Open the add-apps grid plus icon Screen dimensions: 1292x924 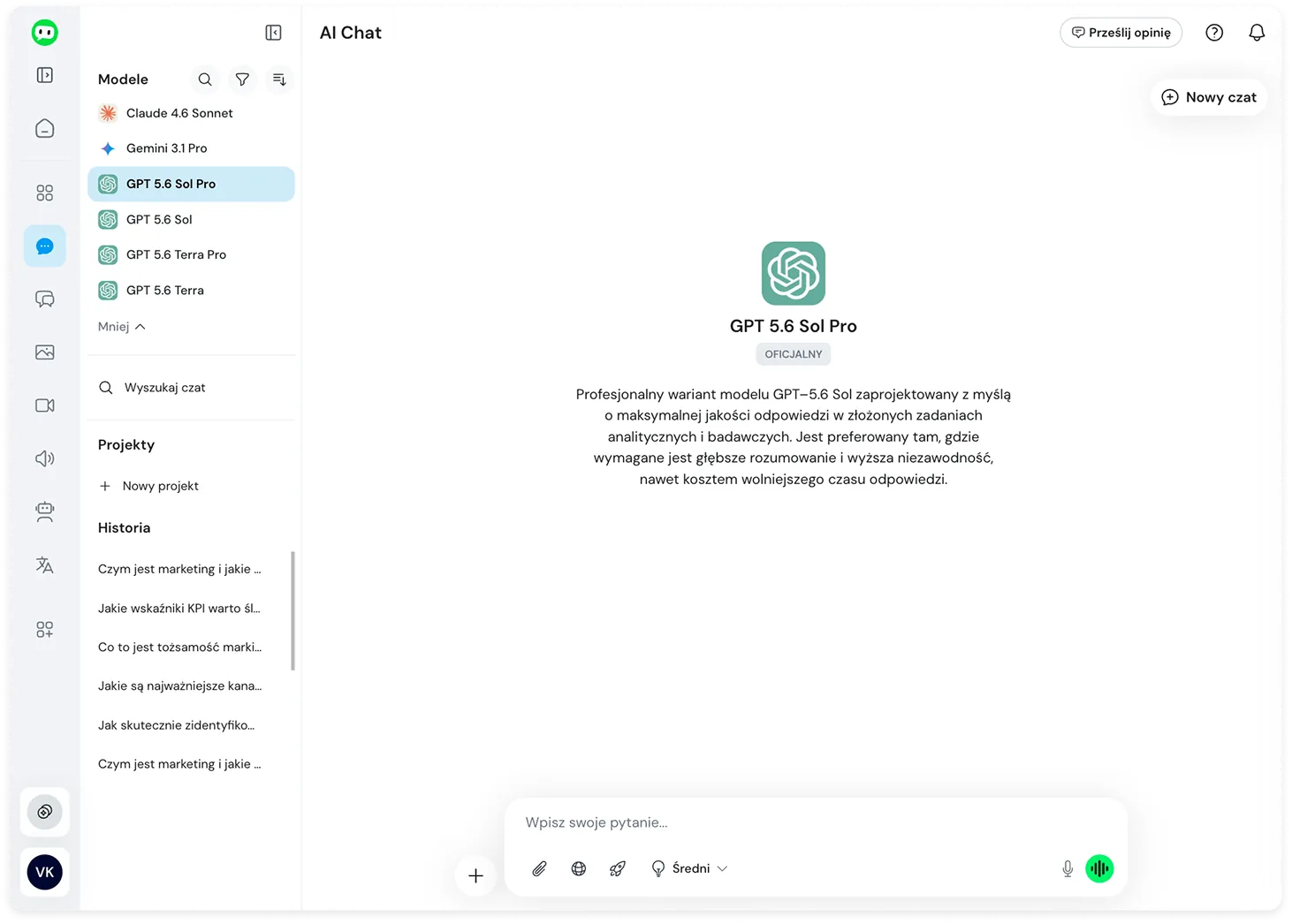(x=45, y=630)
